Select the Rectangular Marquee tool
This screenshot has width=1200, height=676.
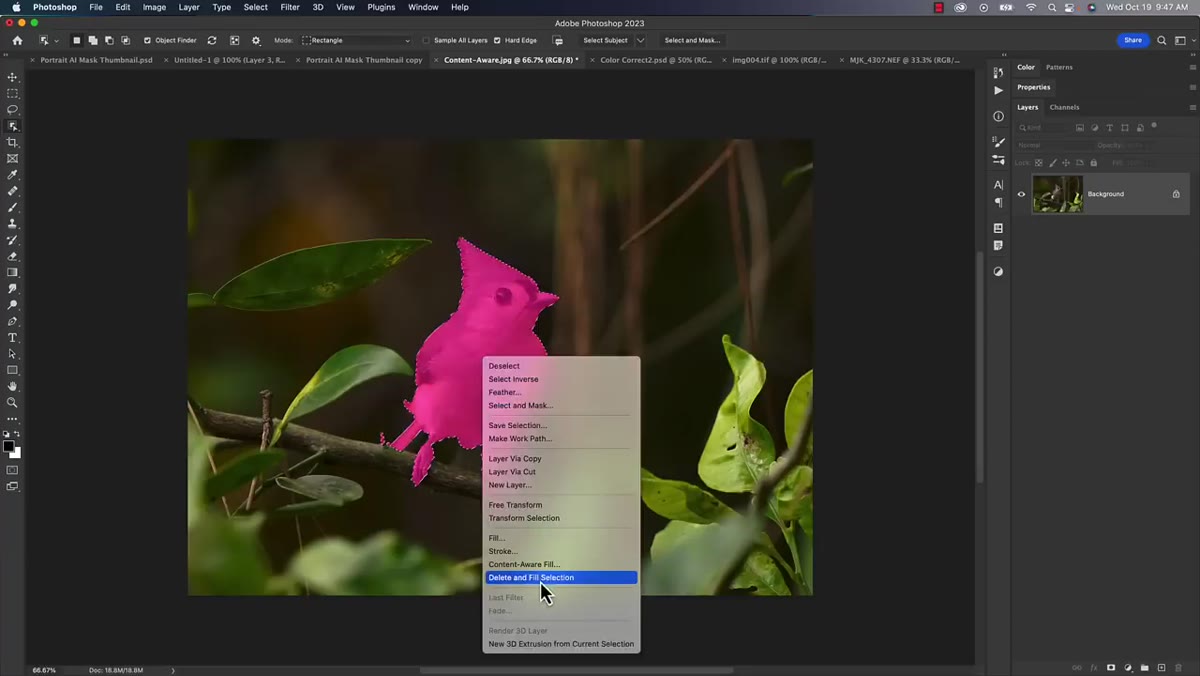12,93
